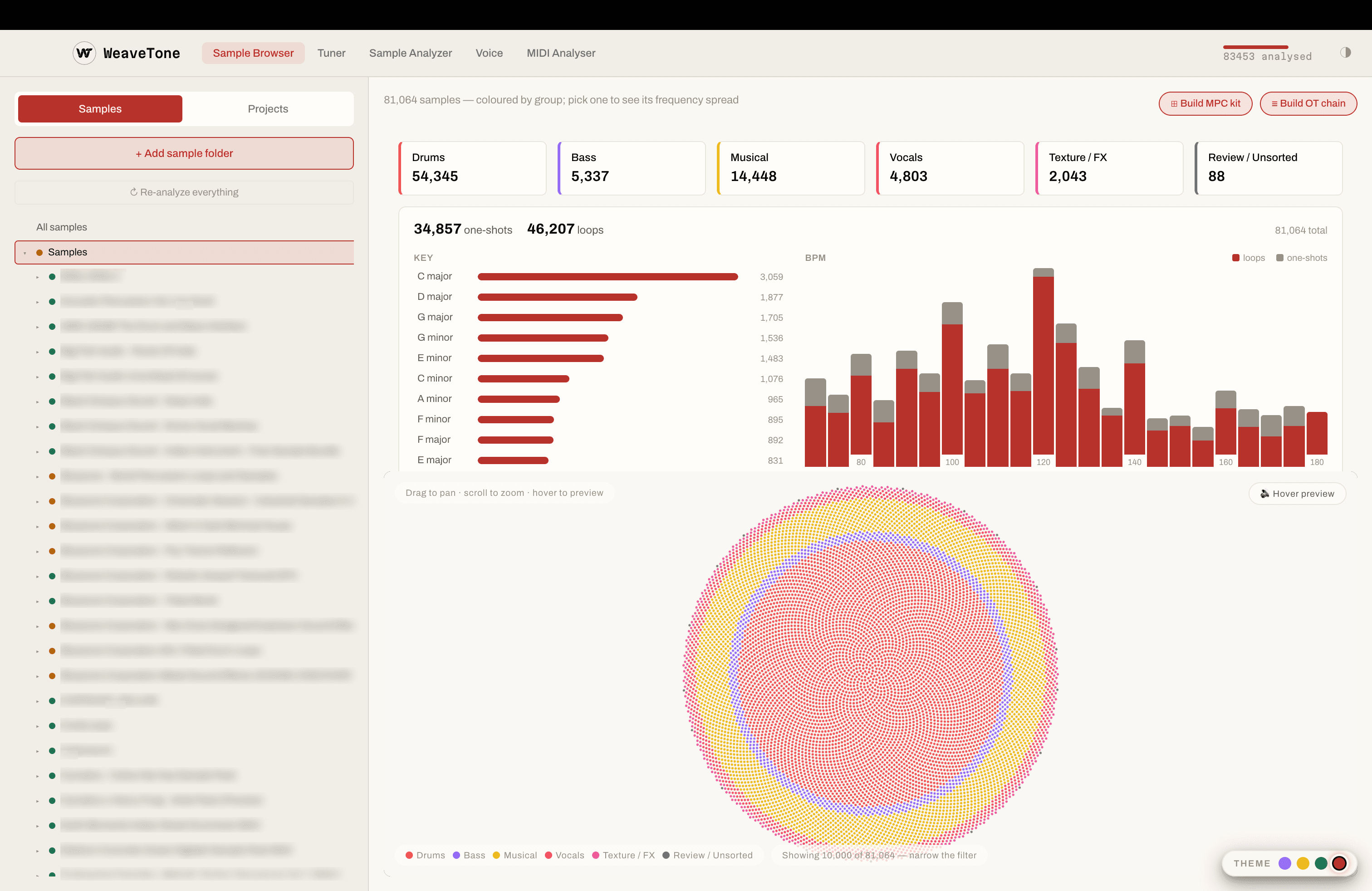Viewport: 1372px width, 891px height.
Task: Click the A minor key row
Action: [598, 399]
